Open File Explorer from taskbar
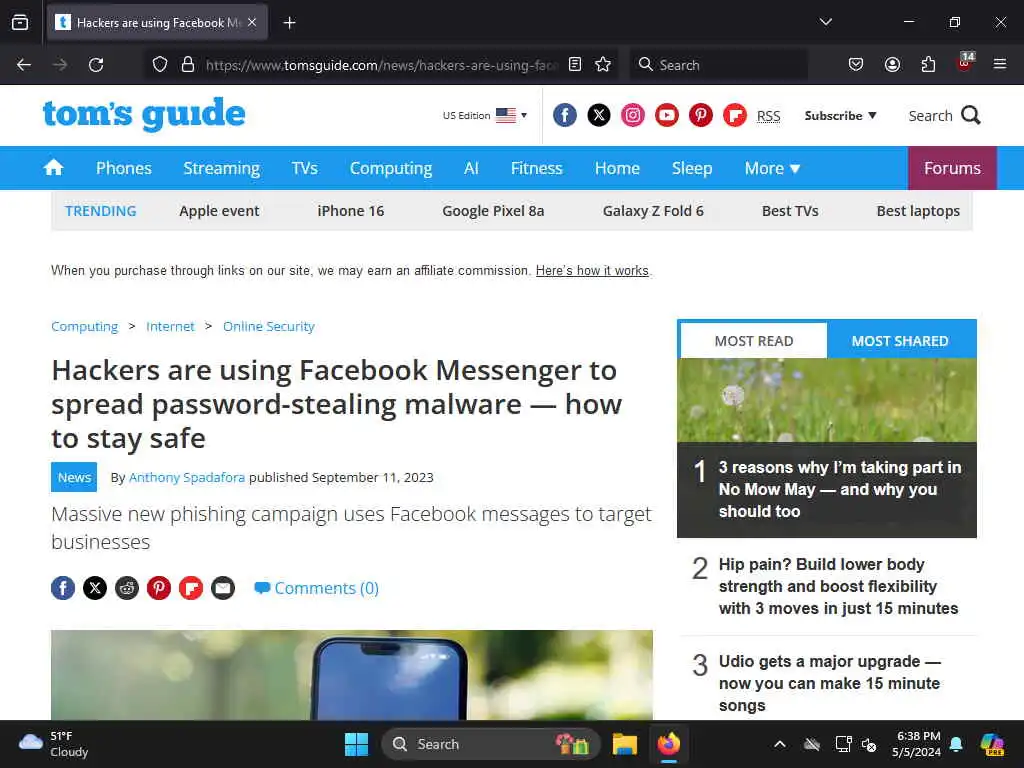This screenshot has height=768, width=1024. pos(624,744)
